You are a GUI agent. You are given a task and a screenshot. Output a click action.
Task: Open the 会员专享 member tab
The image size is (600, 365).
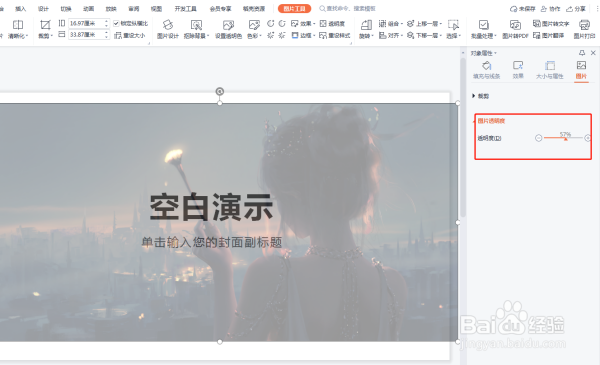click(x=220, y=9)
